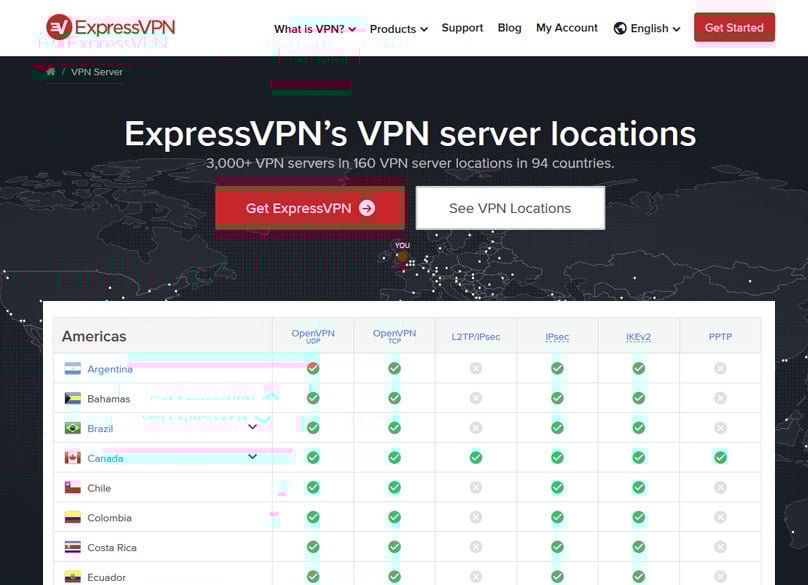
Task: Click the Colombia row label
Action: (109, 518)
